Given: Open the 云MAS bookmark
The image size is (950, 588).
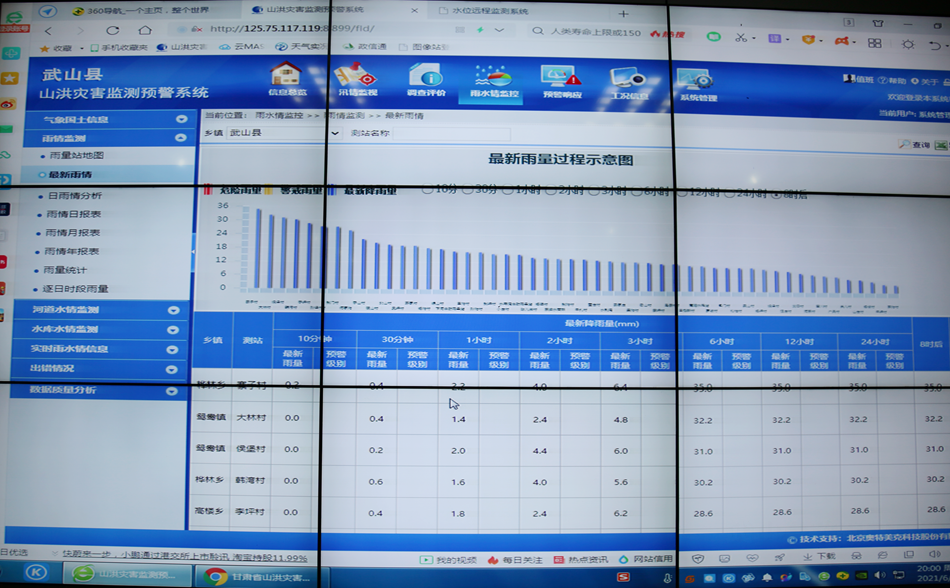Looking at the screenshot, I should tap(242, 46).
